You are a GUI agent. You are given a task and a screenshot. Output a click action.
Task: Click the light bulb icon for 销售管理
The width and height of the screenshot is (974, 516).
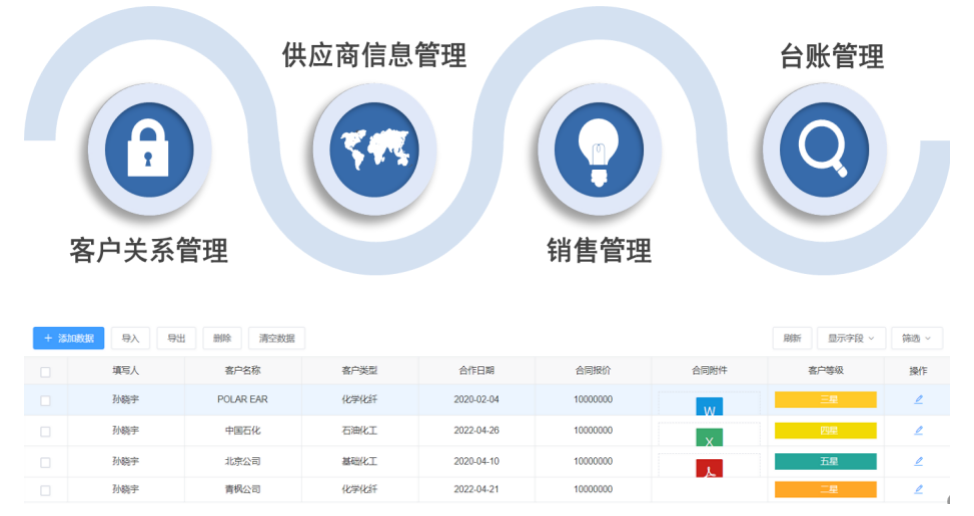pos(598,148)
